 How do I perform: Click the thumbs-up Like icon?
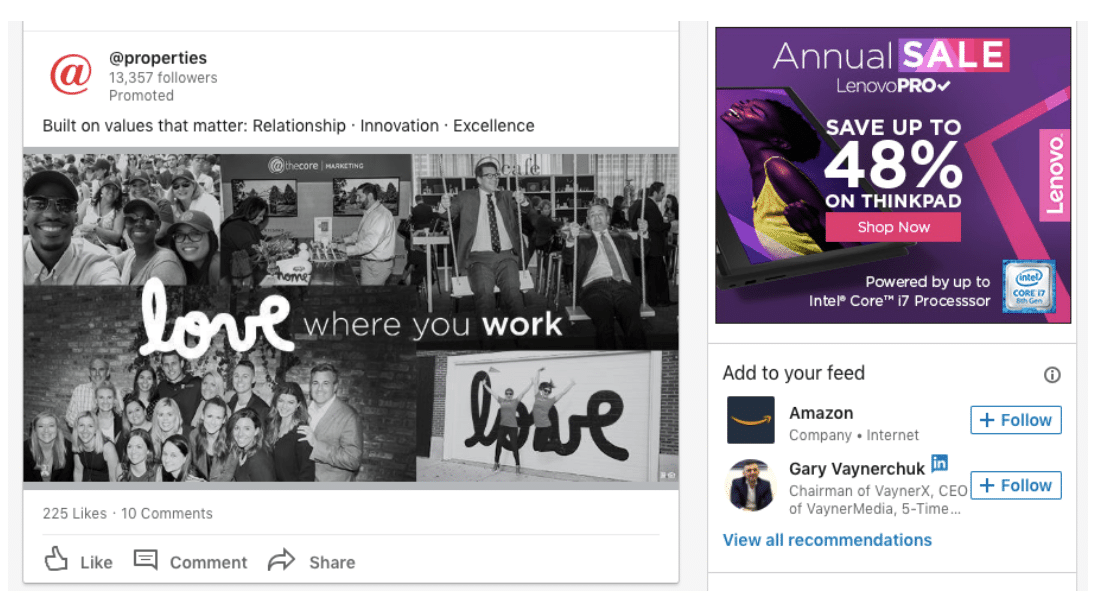pyautogui.click(x=56, y=559)
